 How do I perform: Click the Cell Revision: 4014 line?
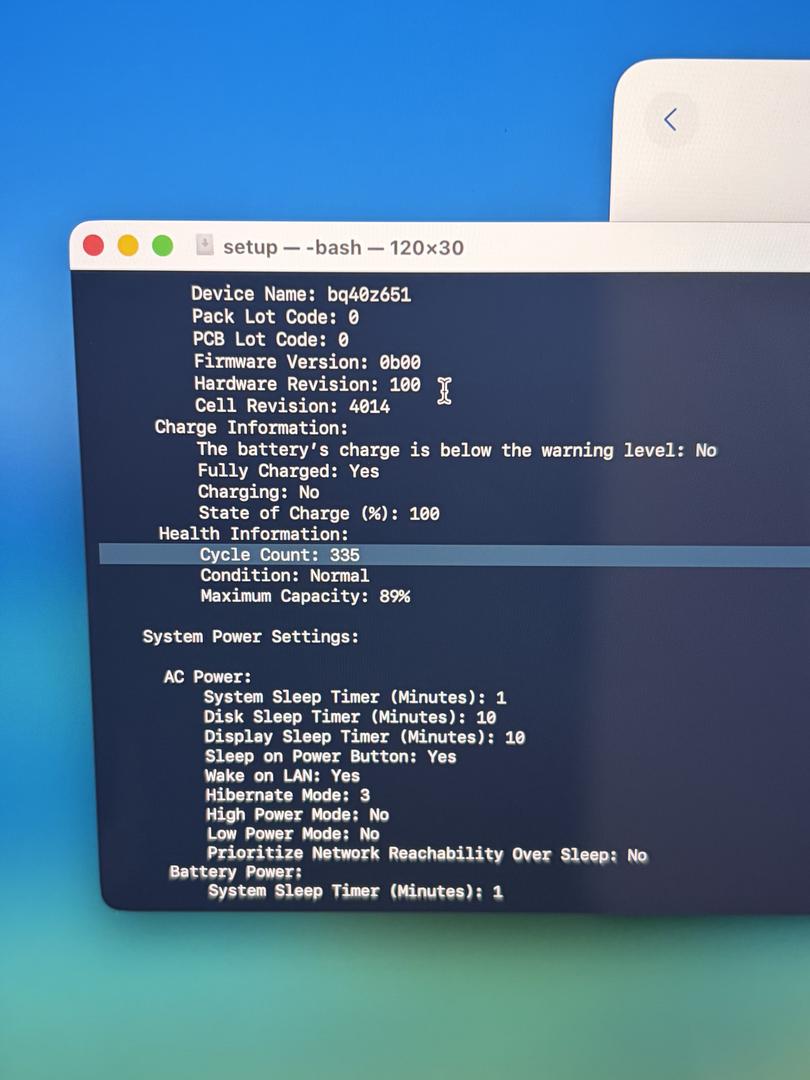[x=292, y=407]
